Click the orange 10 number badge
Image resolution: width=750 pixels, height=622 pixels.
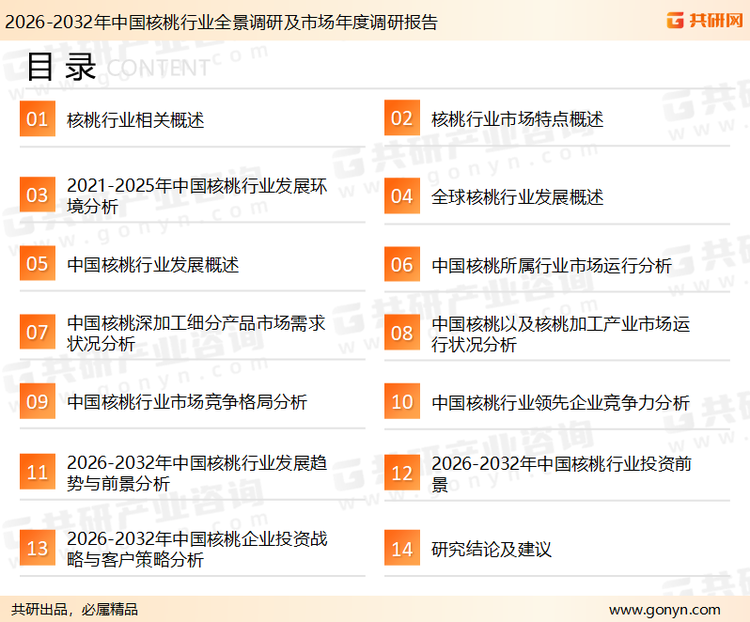tap(402, 401)
